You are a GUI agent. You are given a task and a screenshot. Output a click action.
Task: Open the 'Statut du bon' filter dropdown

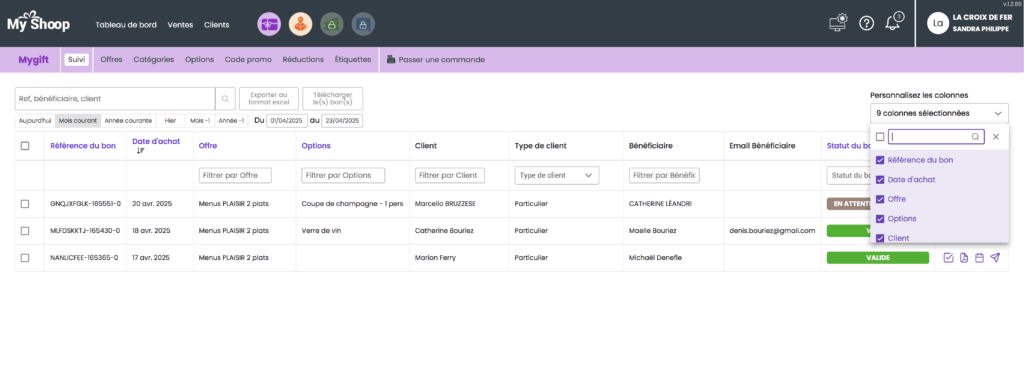pos(848,175)
